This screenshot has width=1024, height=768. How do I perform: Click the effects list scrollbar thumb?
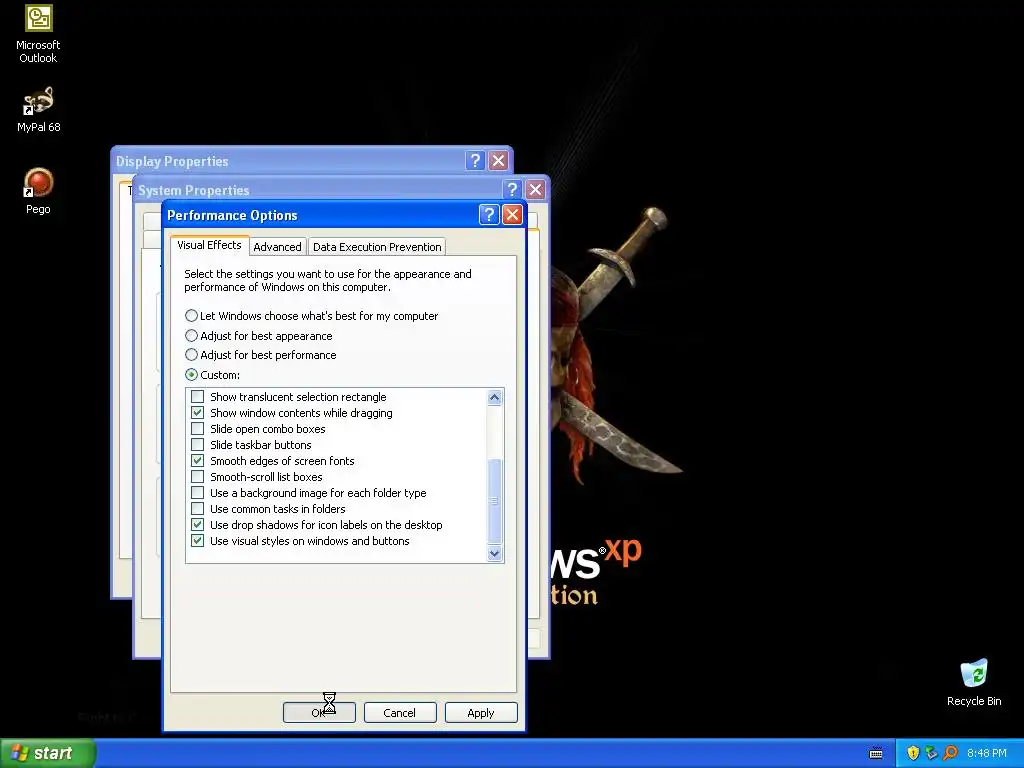tap(494, 501)
